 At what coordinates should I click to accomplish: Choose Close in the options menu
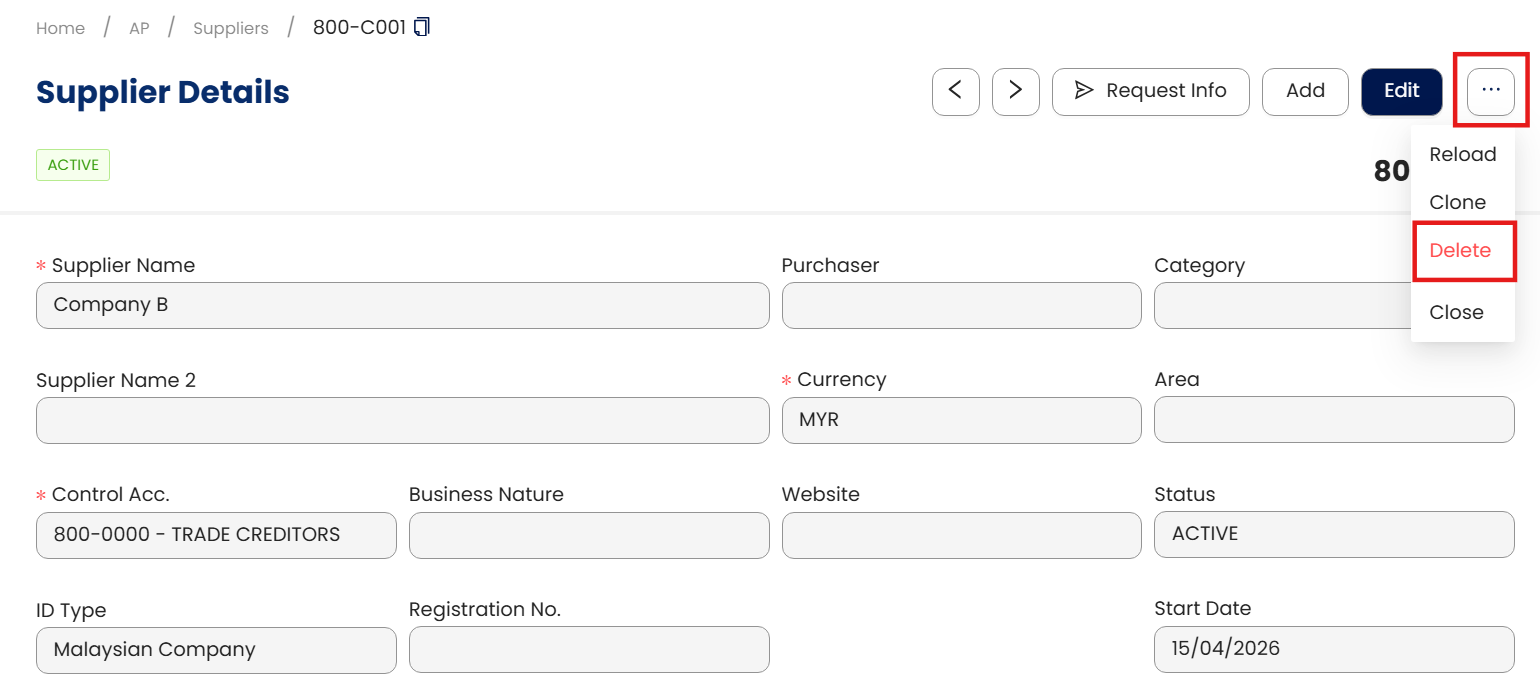pos(1456,312)
